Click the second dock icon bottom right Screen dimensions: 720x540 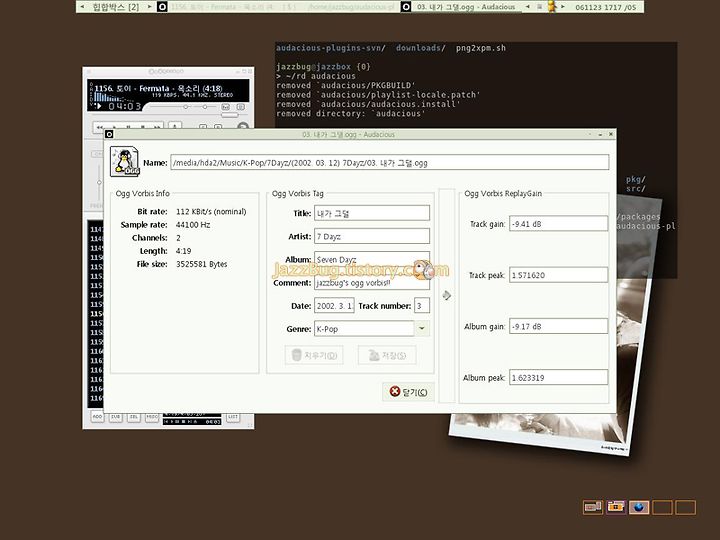pos(616,507)
